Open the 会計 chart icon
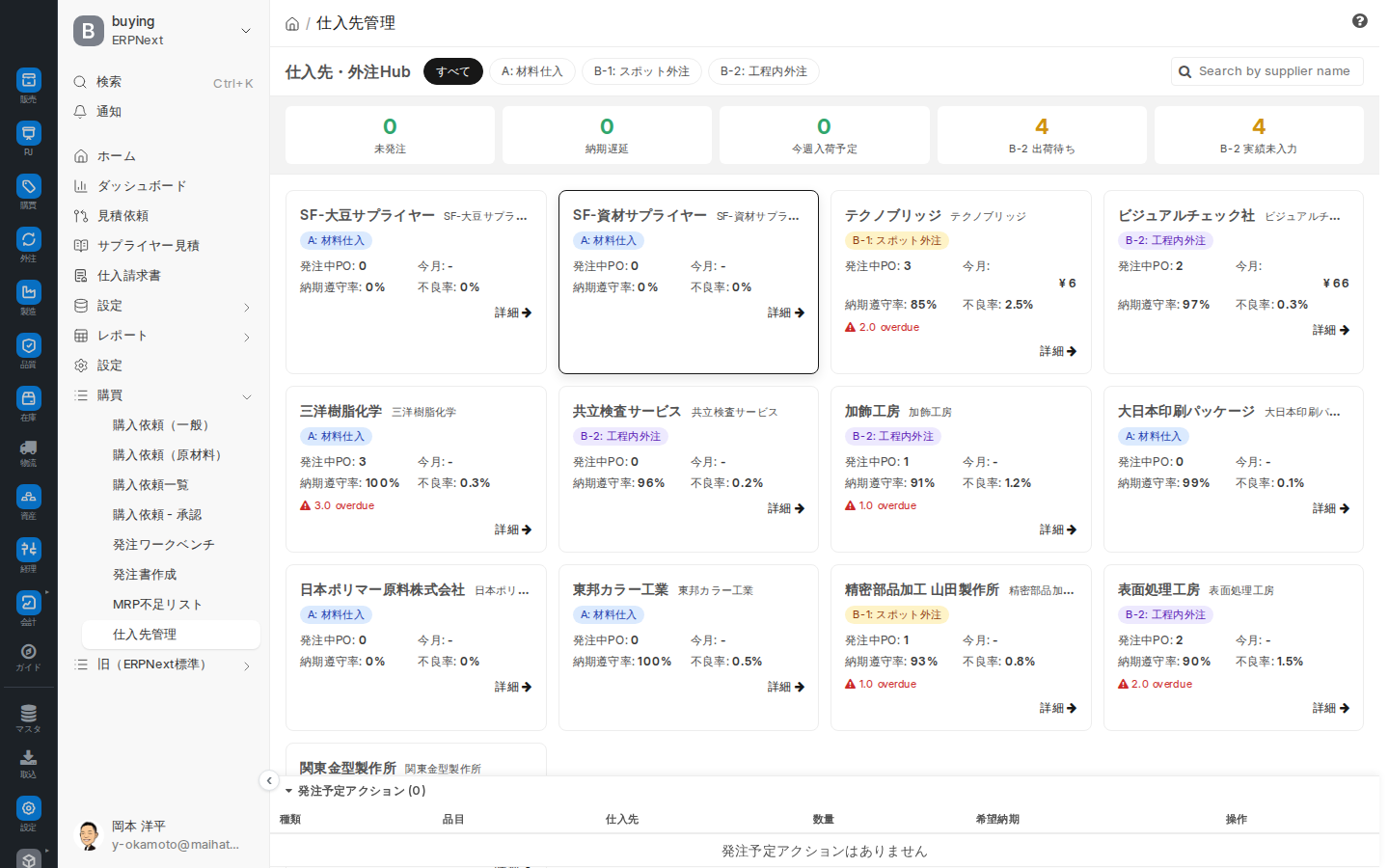This screenshot has height=868, width=1389. click(x=29, y=603)
